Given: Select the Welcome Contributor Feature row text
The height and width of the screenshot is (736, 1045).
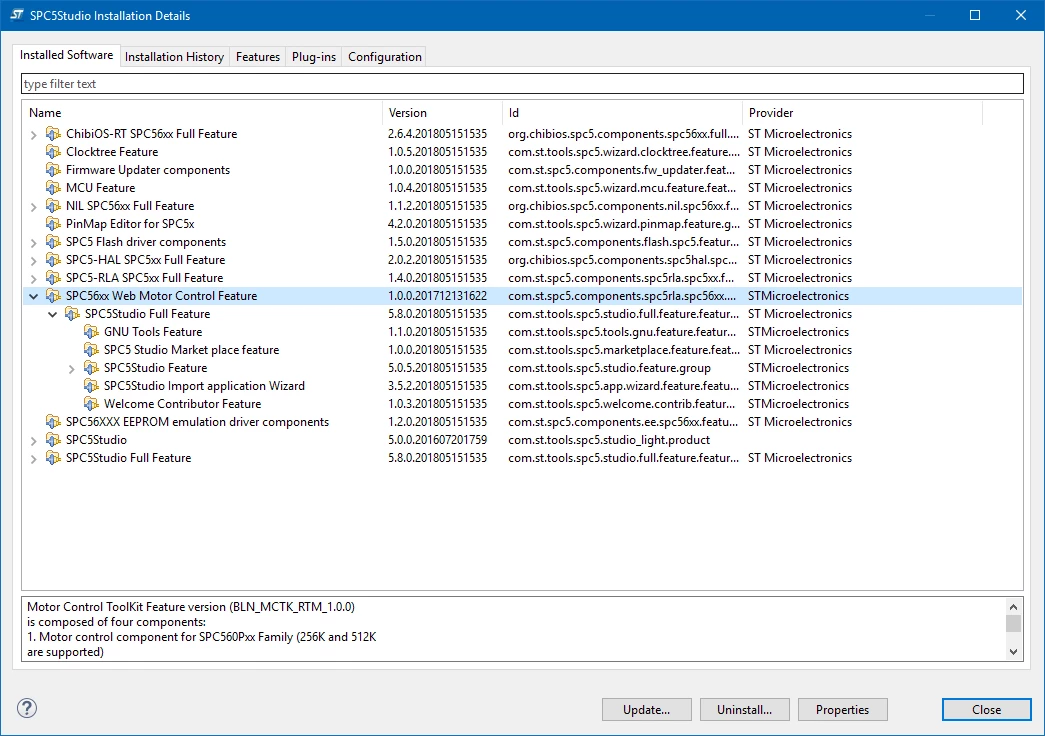Looking at the screenshot, I should point(183,404).
